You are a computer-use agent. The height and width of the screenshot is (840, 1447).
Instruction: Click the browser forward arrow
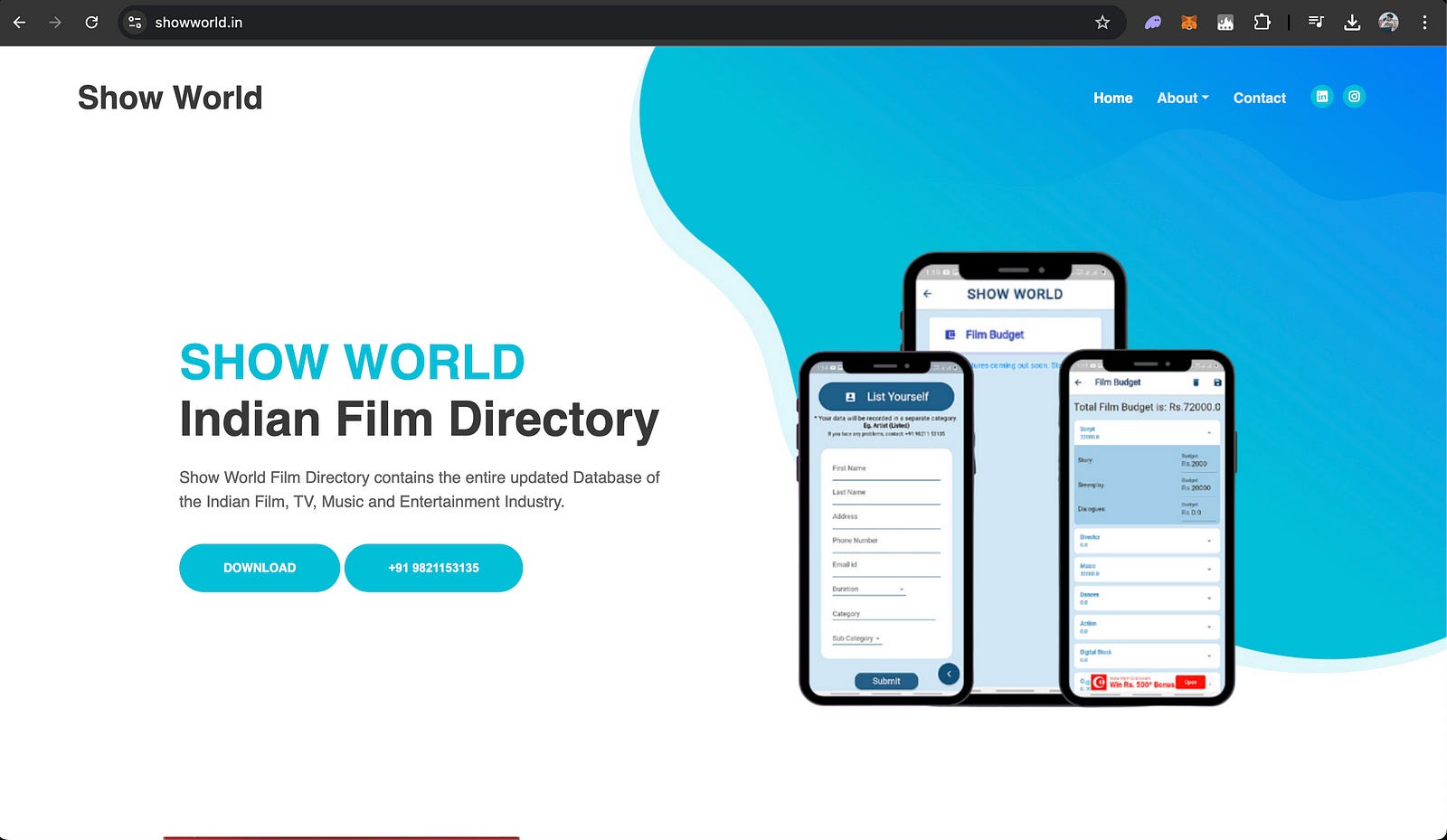(x=55, y=23)
